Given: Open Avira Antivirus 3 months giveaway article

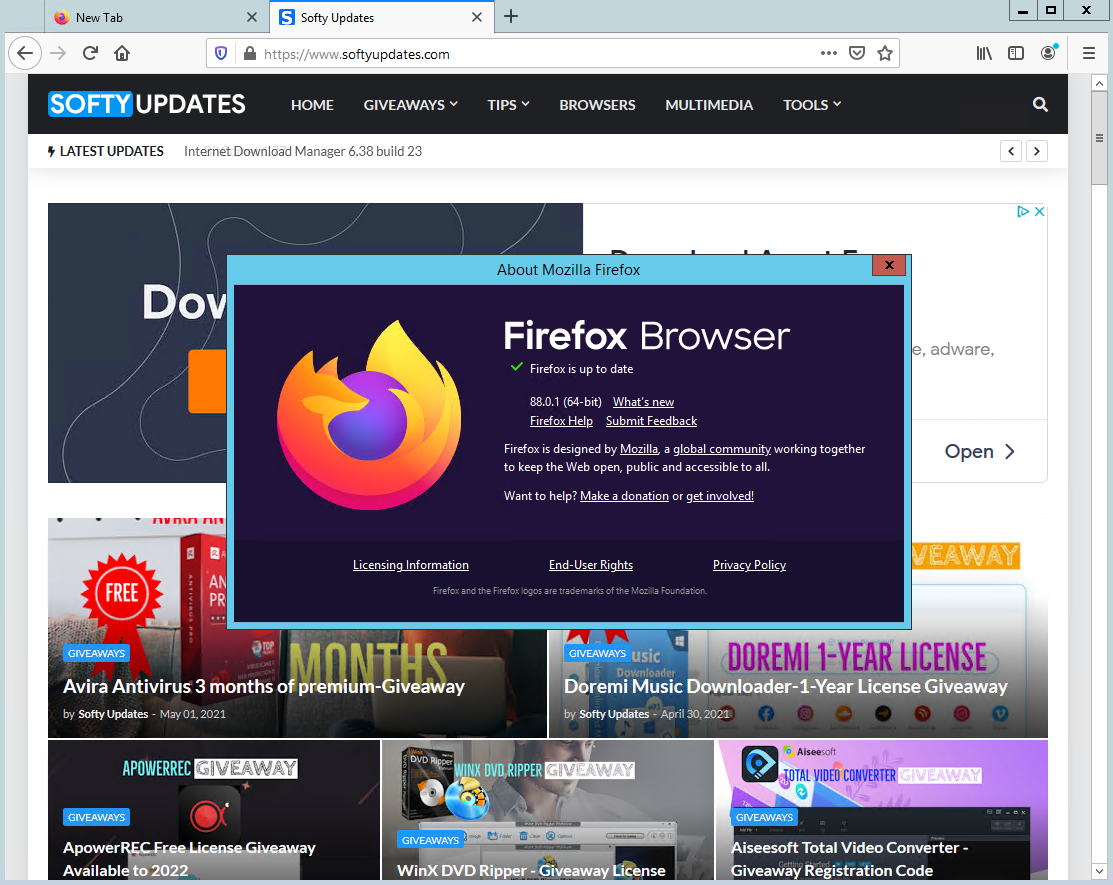Looking at the screenshot, I should click(263, 686).
